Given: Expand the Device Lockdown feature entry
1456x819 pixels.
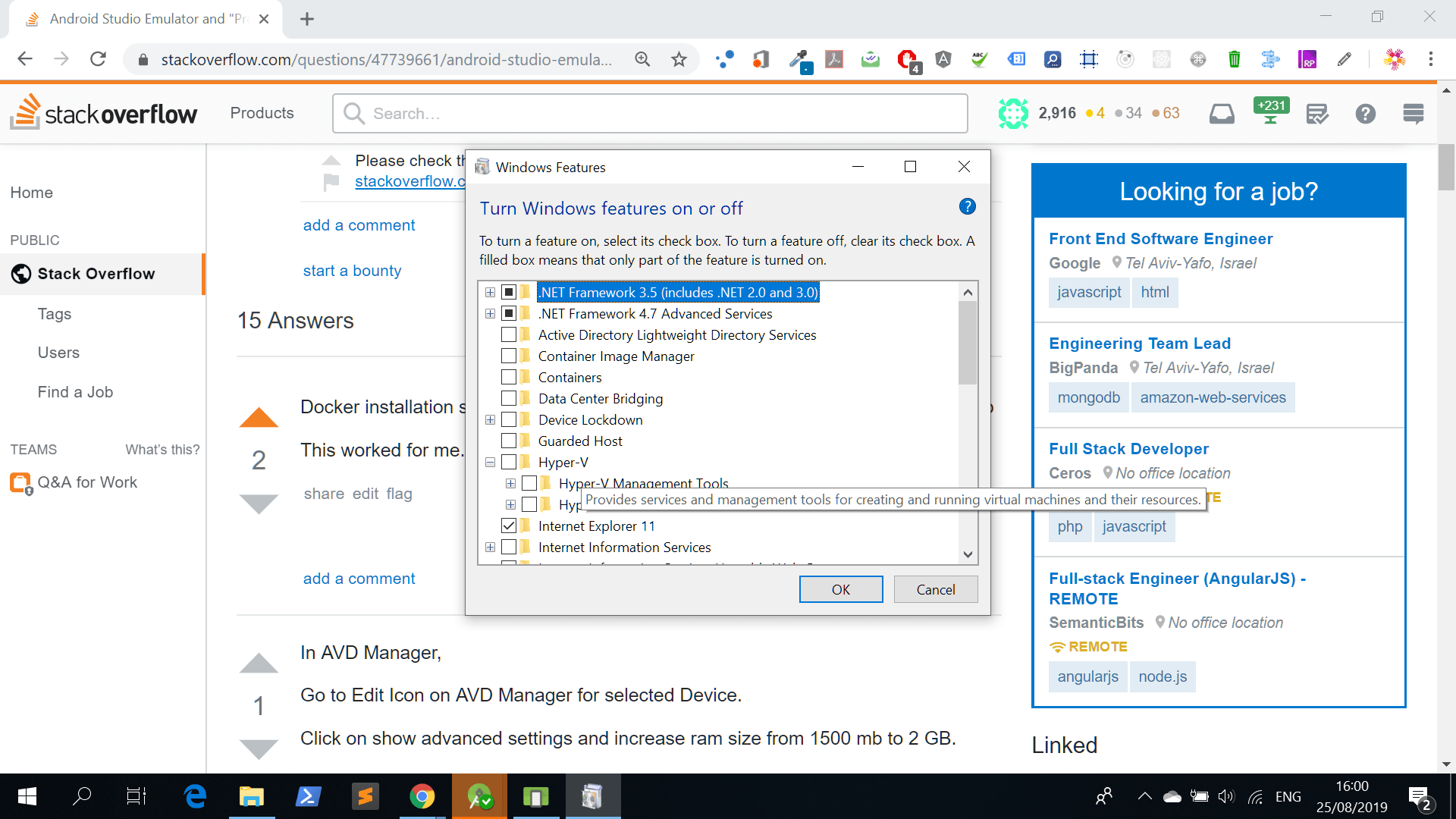Looking at the screenshot, I should (490, 419).
